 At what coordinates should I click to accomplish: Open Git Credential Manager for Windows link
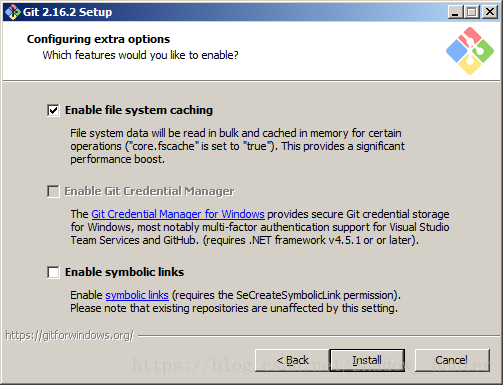coord(178,214)
